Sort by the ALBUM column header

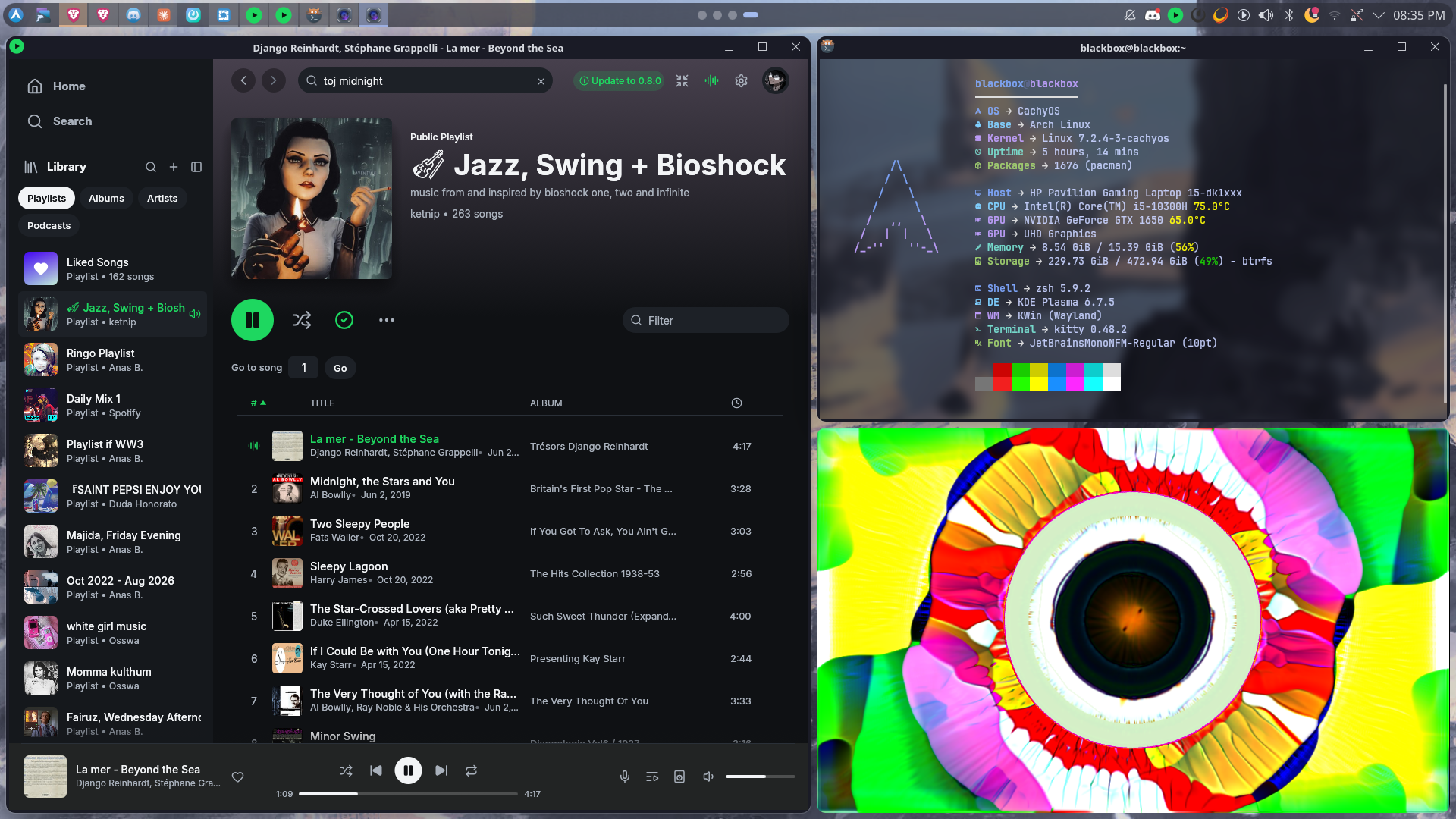546,403
